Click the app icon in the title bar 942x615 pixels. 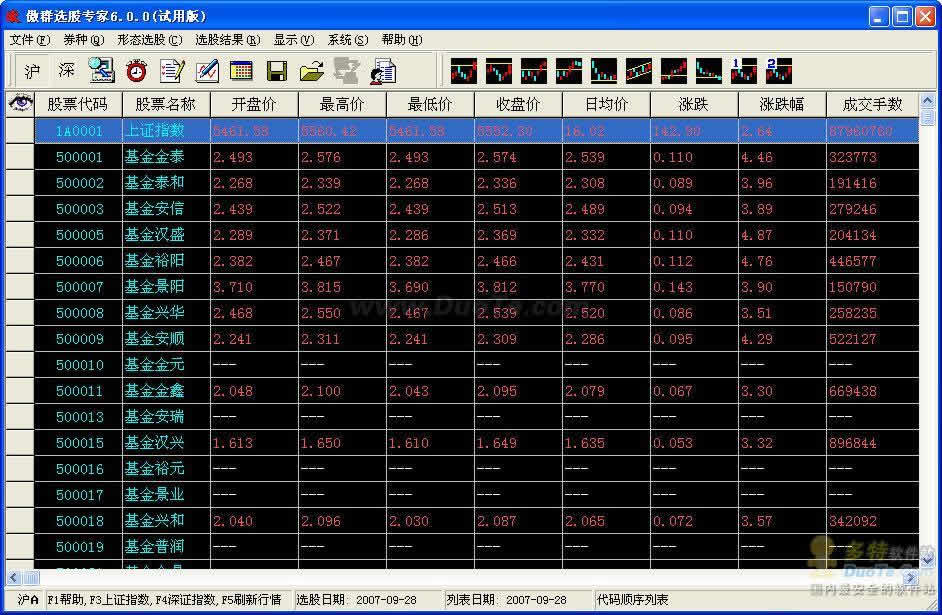coord(12,16)
